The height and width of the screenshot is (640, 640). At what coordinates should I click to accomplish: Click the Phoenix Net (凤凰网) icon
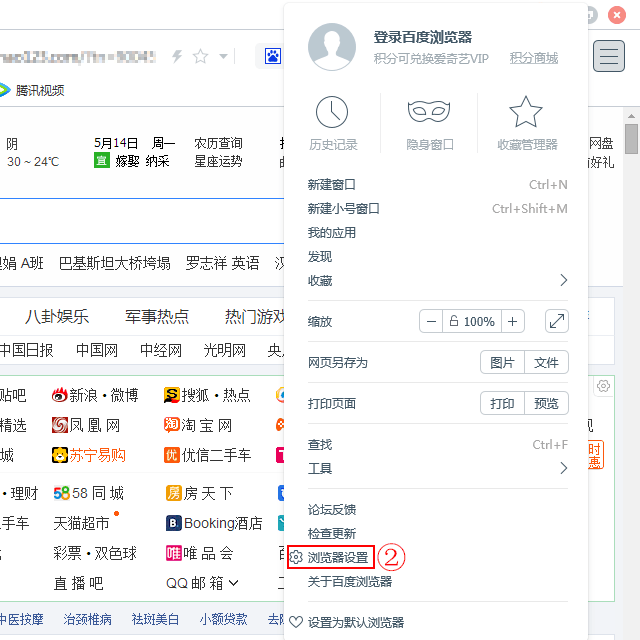pyautogui.click(x=60, y=425)
